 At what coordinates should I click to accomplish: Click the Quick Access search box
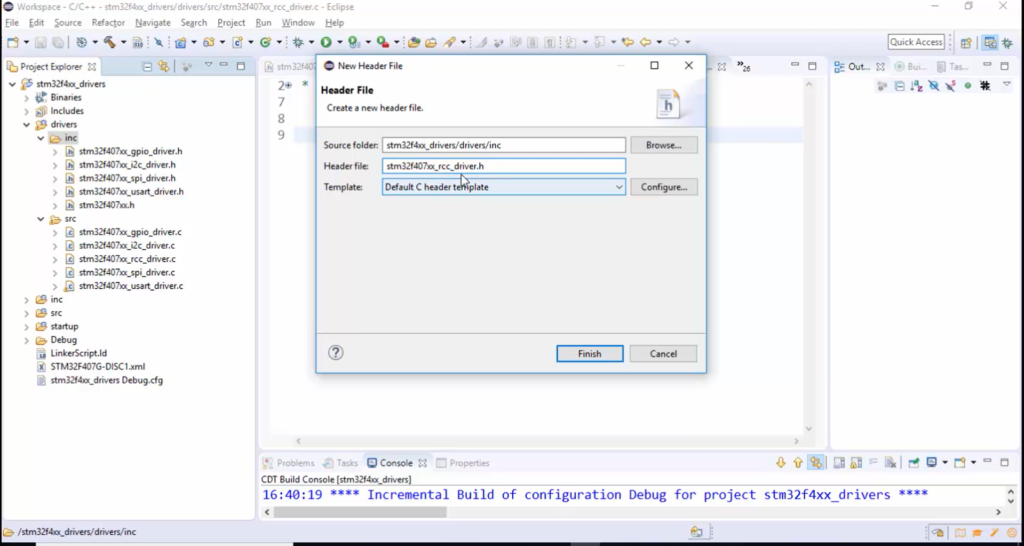click(x=916, y=42)
